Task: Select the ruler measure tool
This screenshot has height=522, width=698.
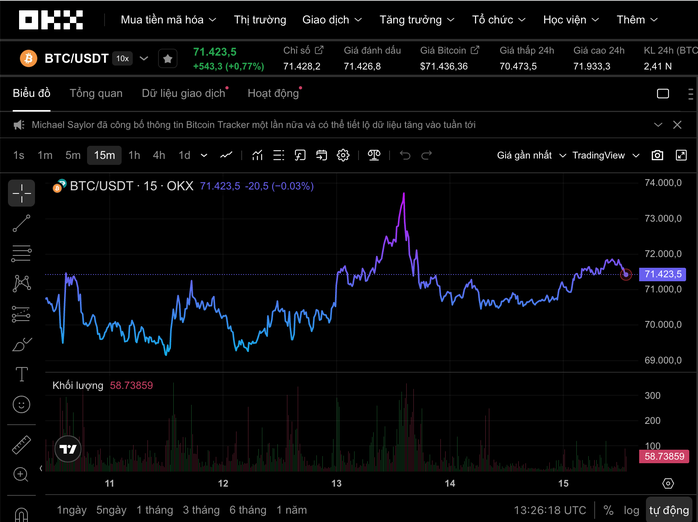Action: pyautogui.click(x=21, y=445)
